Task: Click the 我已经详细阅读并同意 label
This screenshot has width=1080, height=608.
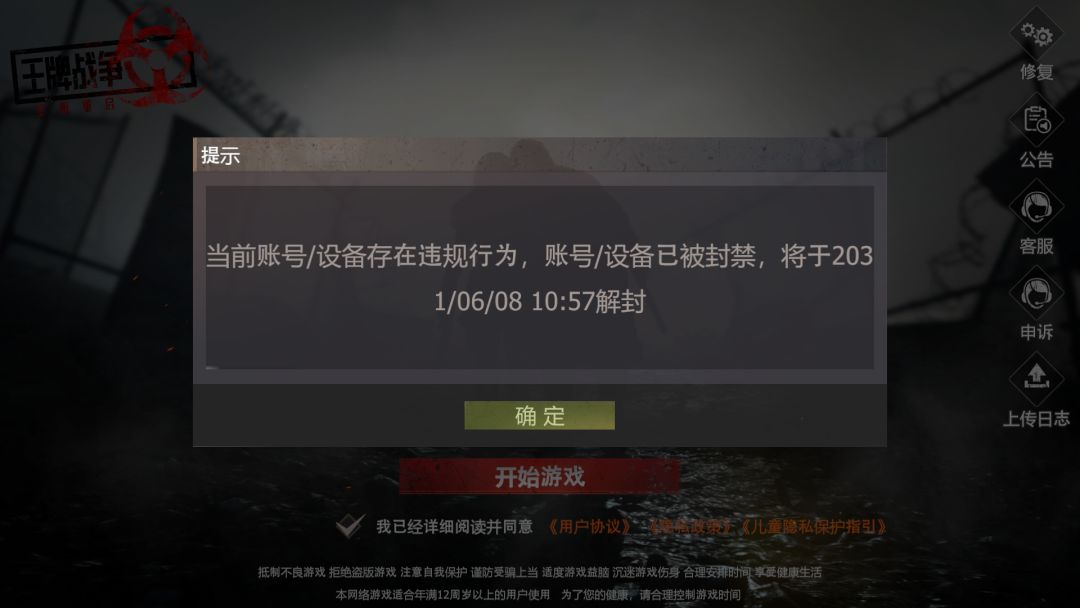Action: (455, 527)
